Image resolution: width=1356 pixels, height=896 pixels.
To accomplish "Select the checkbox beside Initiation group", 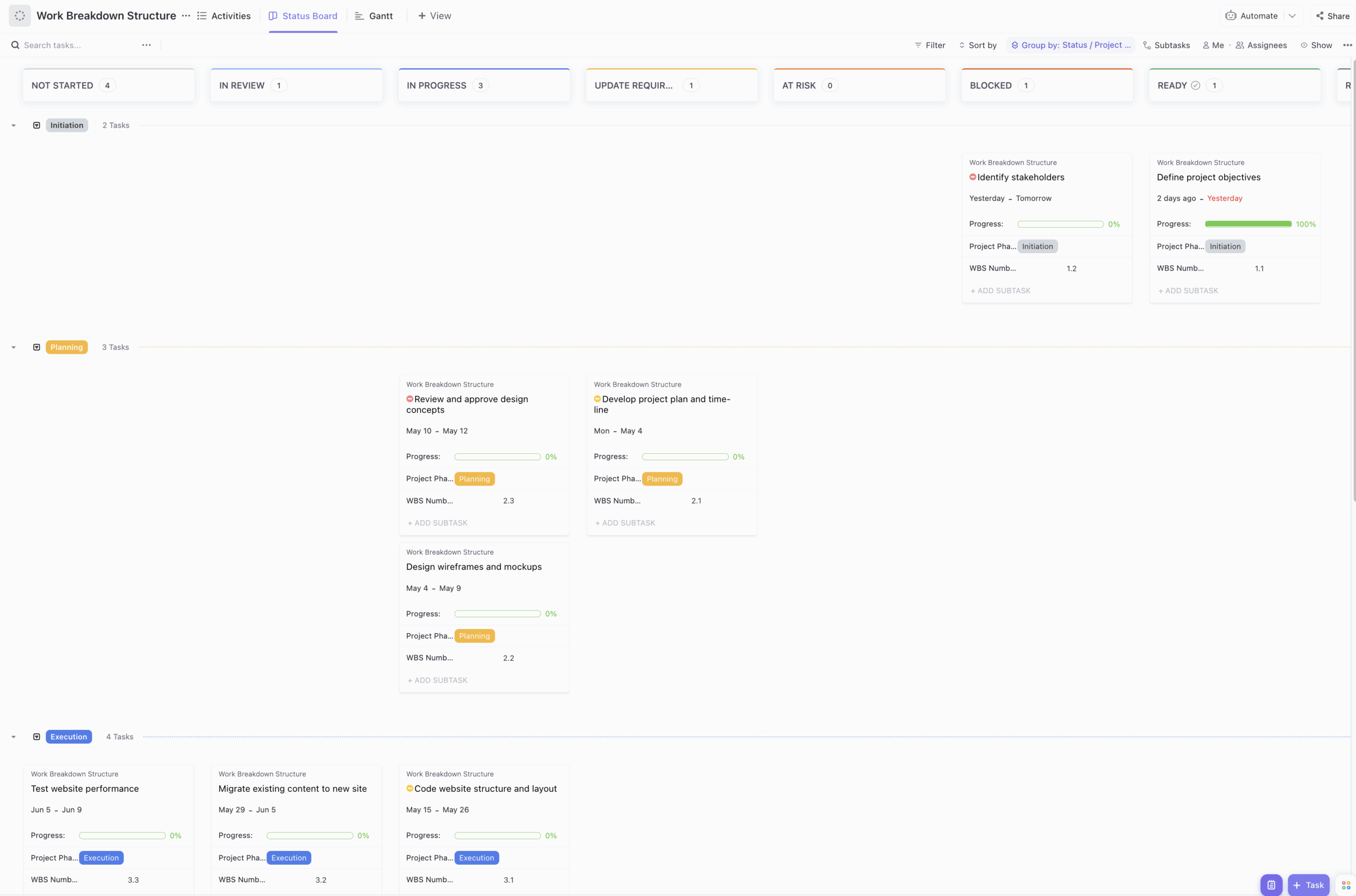I will click(x=37, y=124).
